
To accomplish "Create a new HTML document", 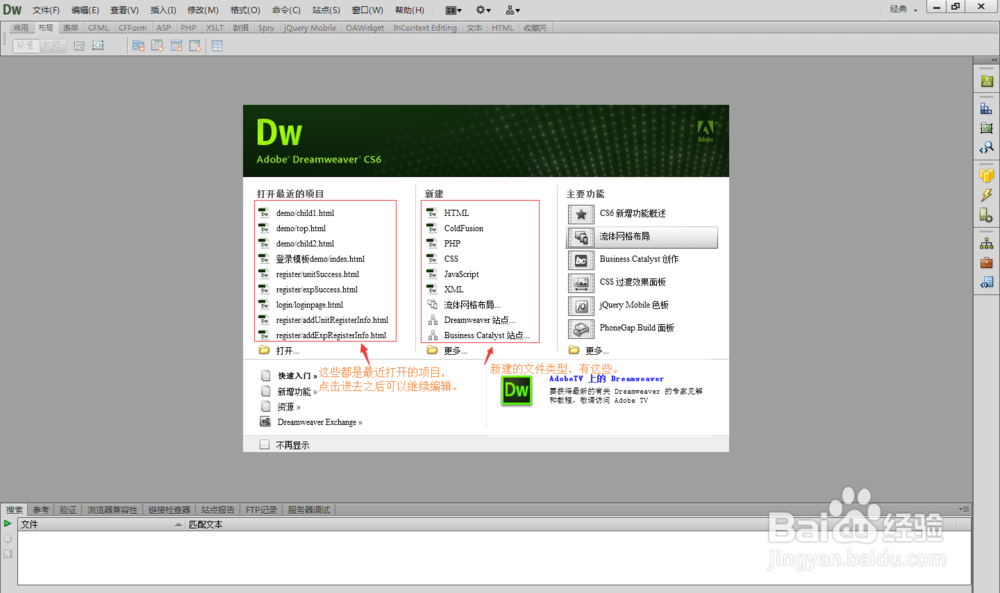I will [x=456, y=213].
